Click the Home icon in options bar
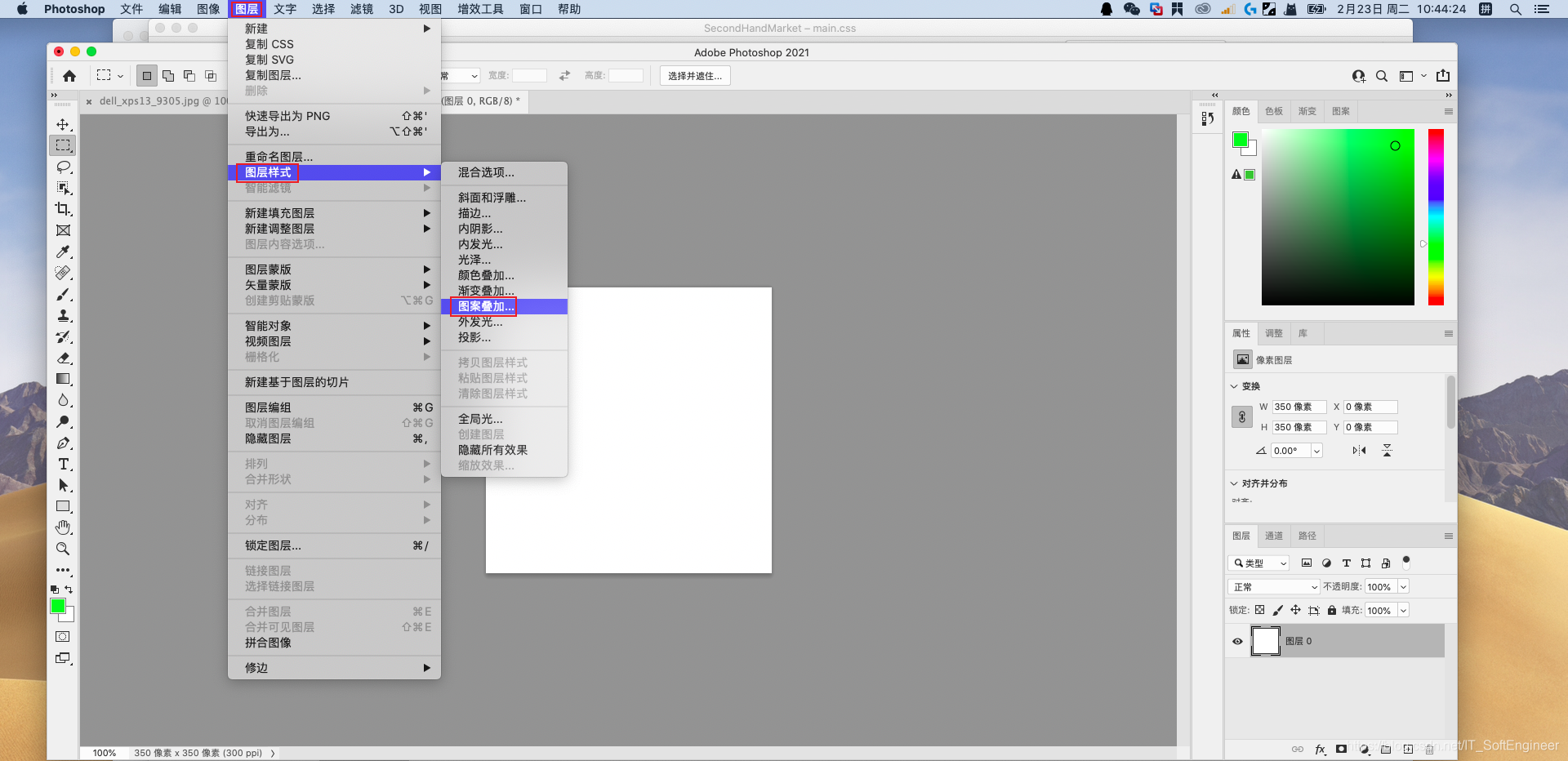This screenshot has width=1568, height=761. click(x=69, y=76)
